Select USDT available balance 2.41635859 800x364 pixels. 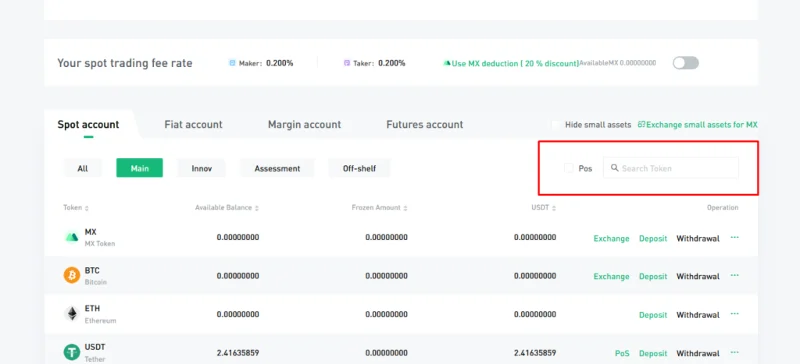click(238, 353)
